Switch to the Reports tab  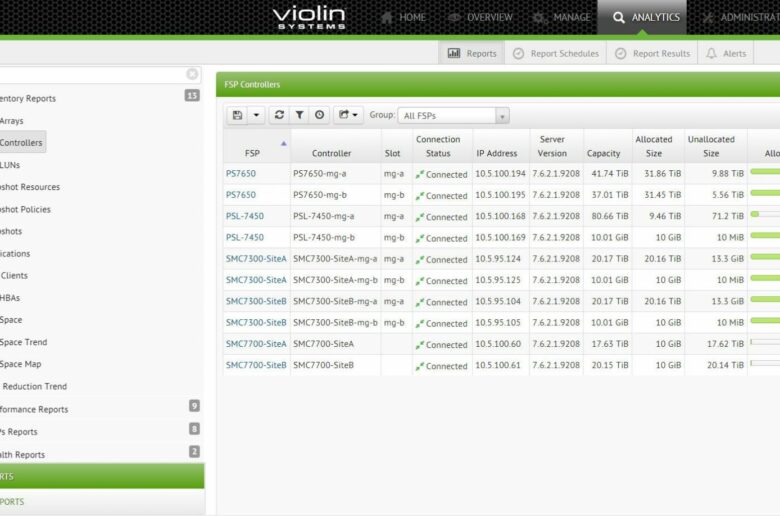(472, 53)
